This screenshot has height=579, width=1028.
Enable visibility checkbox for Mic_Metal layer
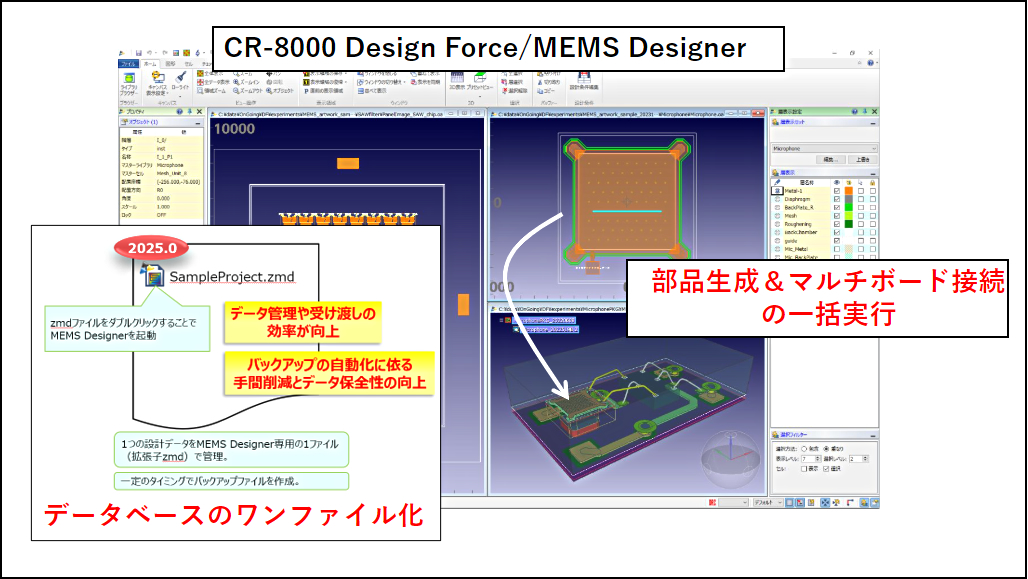837,249
